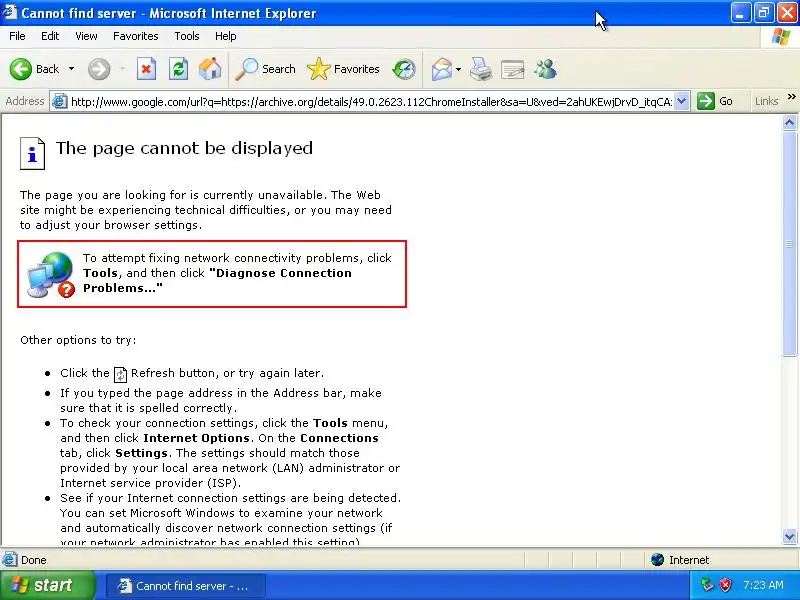Click the 7:23 AM system clock
The height and width of the screenshot is (600, 800).
763,585
